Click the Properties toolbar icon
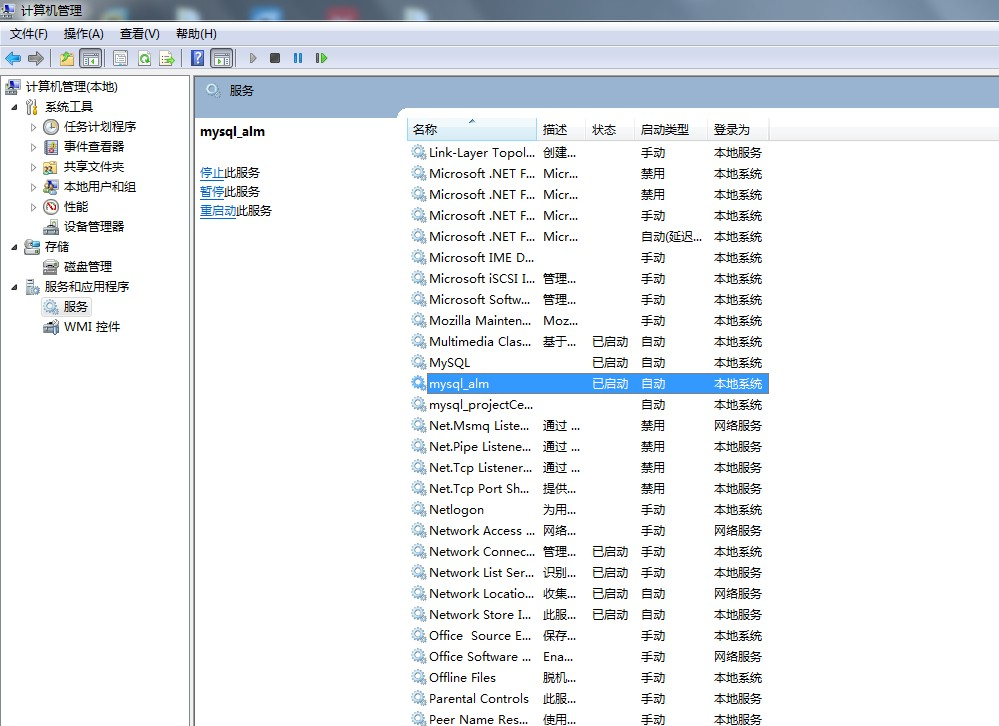The image size is (999, 726). [x=121, y=58]
